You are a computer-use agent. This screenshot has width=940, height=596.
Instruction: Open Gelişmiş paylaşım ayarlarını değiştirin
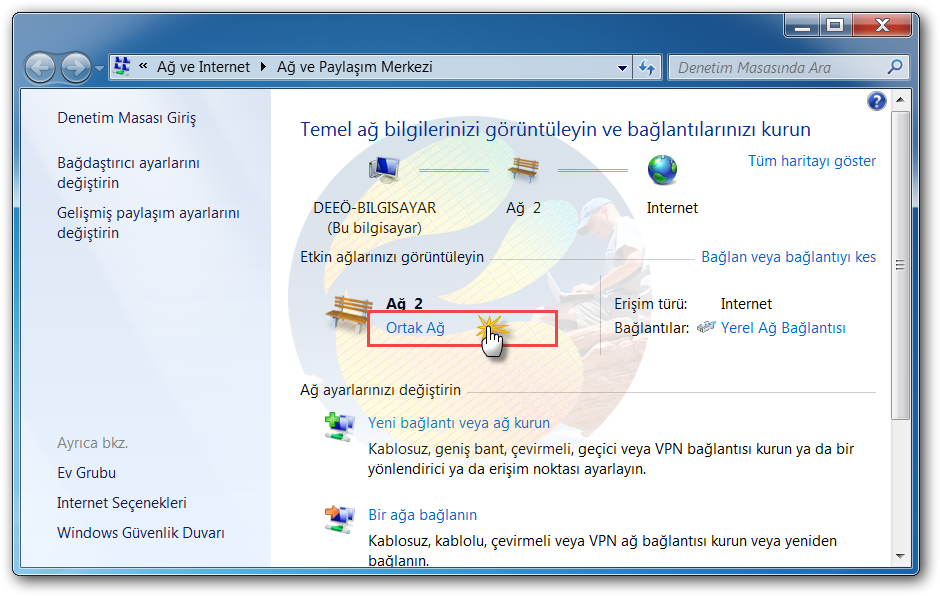(x=148, y=222)
